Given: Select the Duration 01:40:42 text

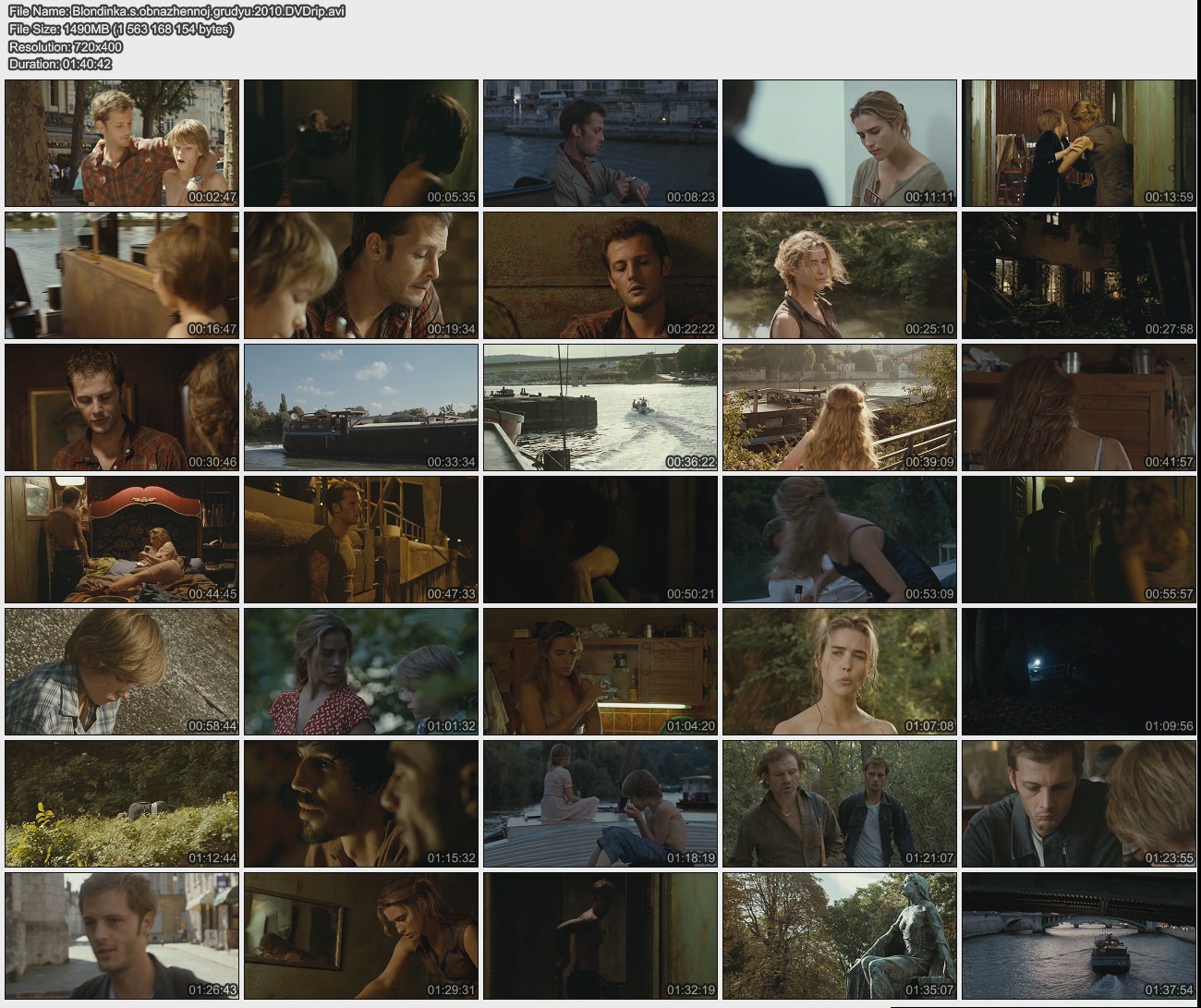Looking at the screenshot, I should tap(60, 64).
